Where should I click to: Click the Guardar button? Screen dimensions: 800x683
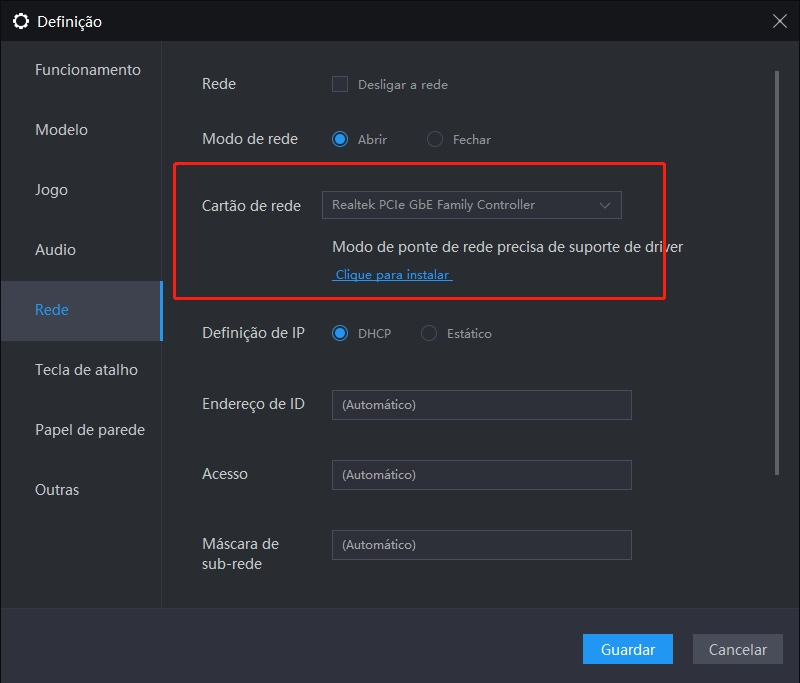627,649
